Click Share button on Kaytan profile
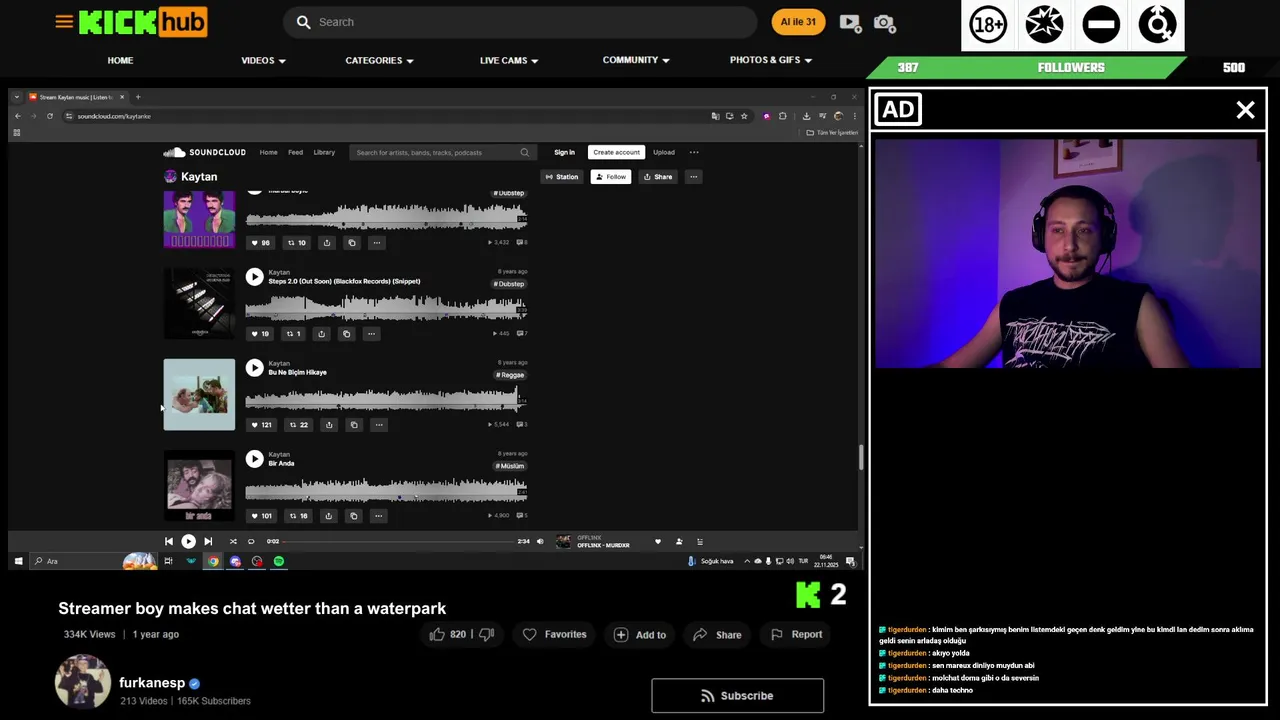This screenshot has width=1280, height=720. tap(658, 177)
